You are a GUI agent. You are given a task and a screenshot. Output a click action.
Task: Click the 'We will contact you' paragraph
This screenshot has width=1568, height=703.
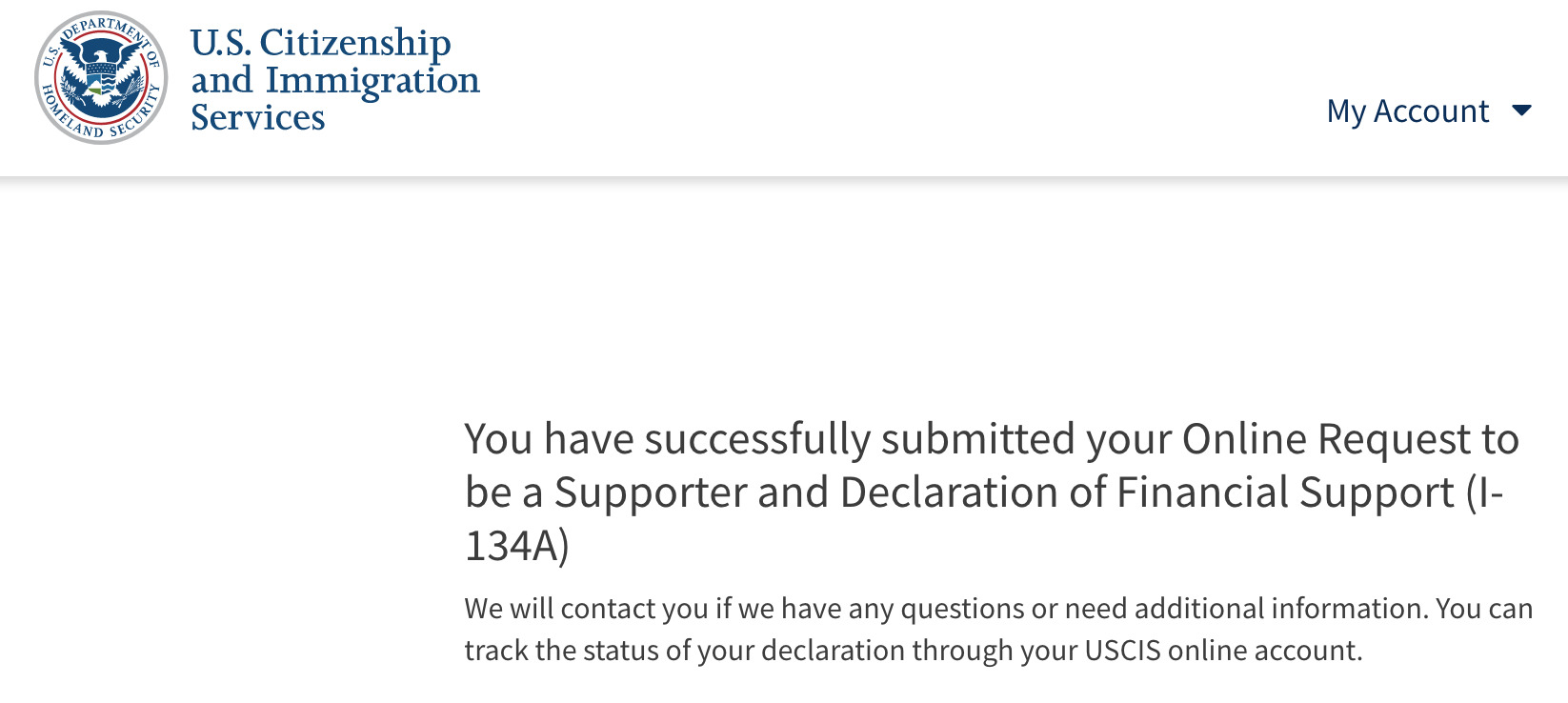(998, 629)
